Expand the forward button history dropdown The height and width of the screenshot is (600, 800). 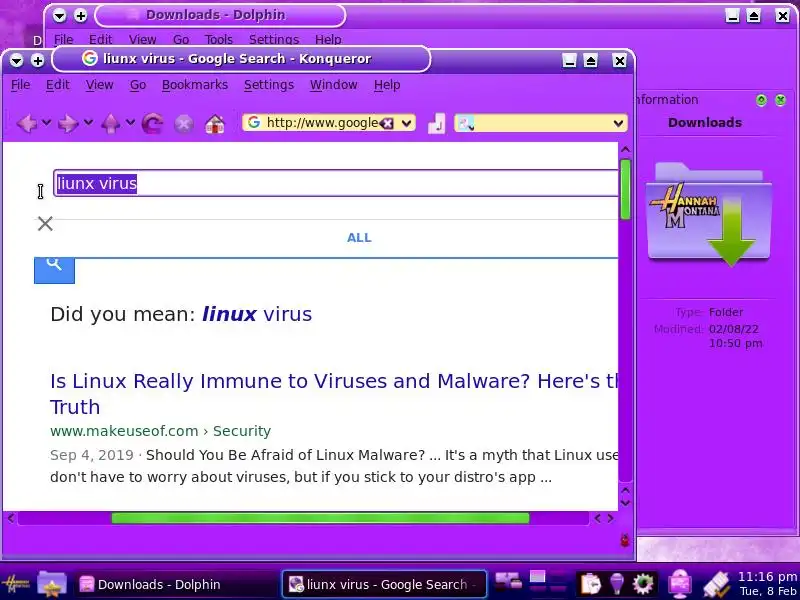[88, 122]
